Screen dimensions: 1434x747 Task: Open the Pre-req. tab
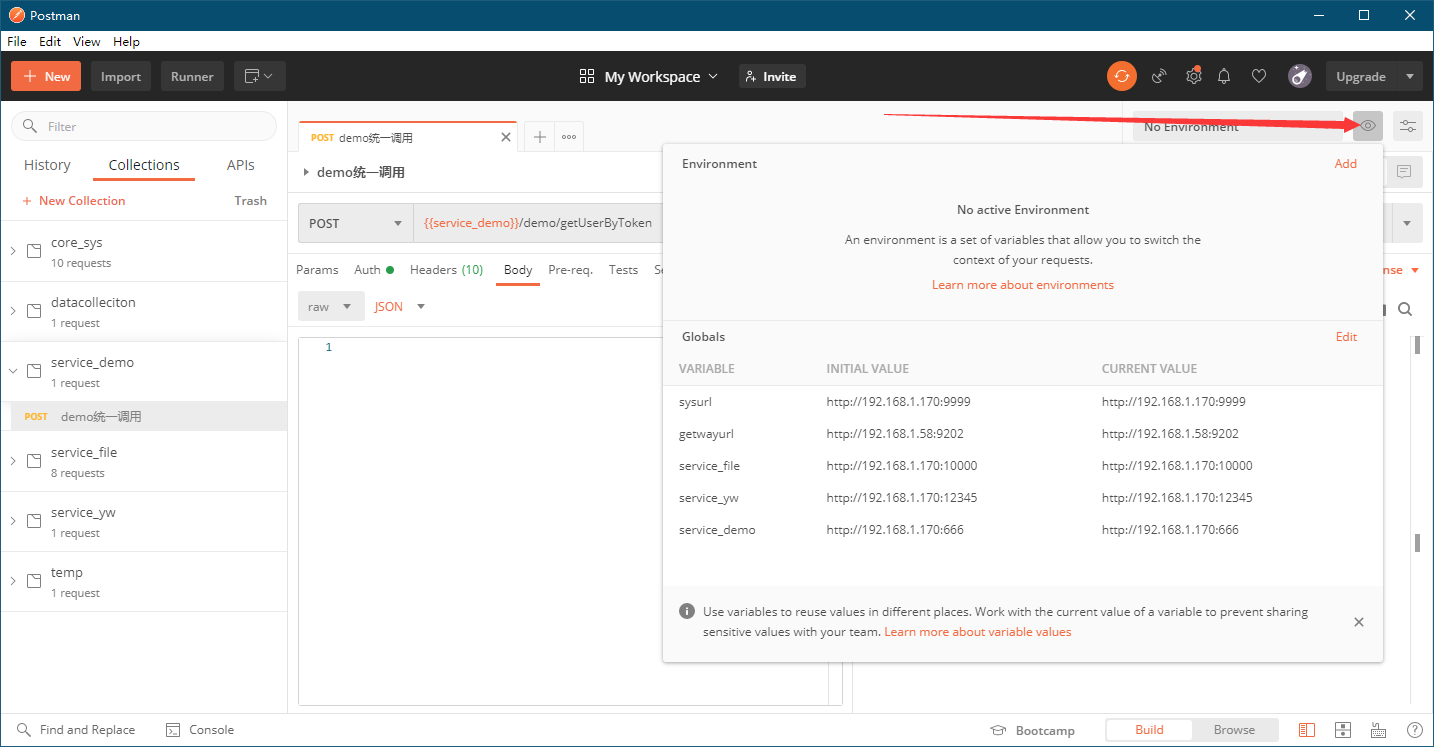570,269
